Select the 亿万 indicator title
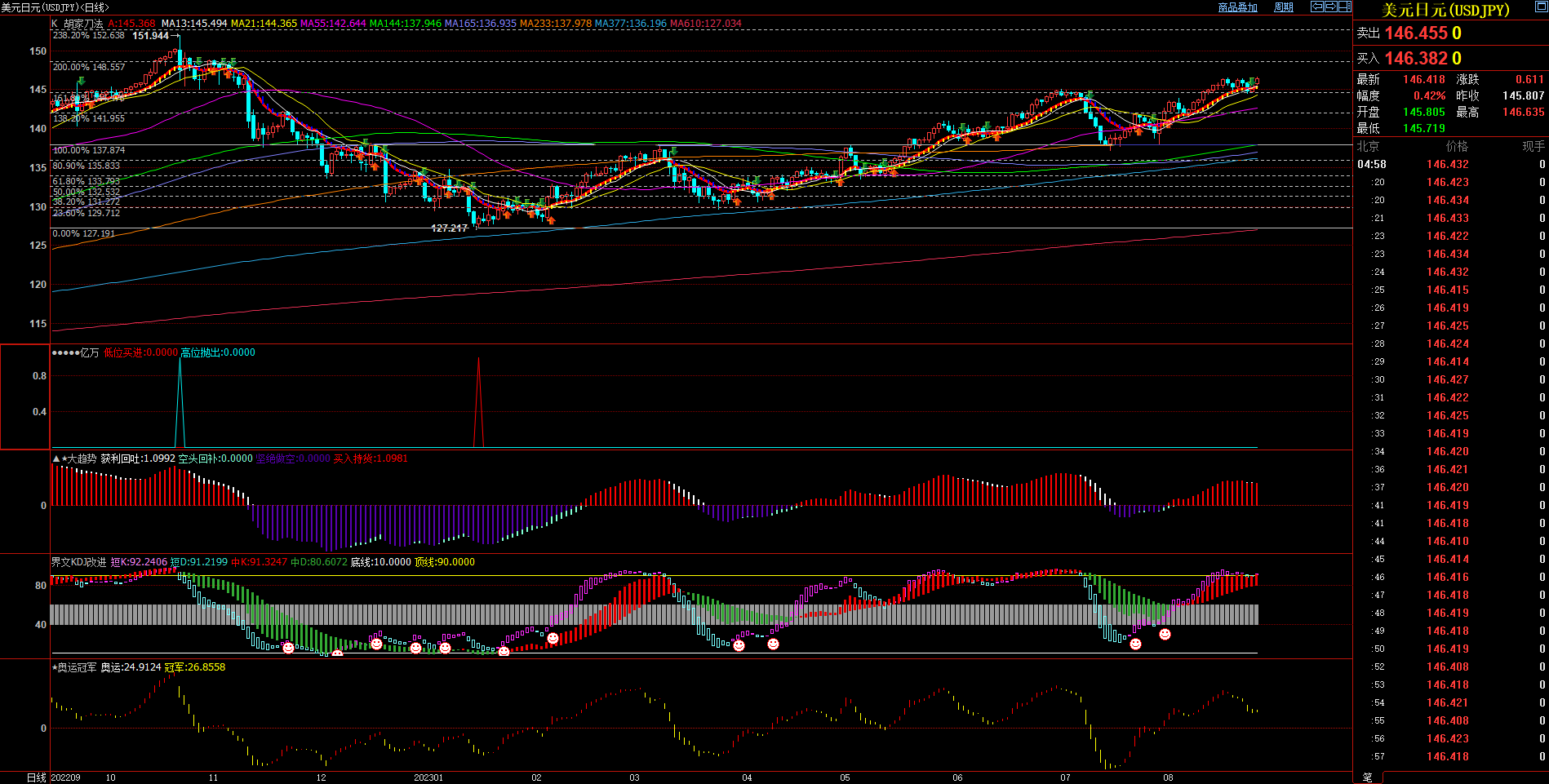1549x784 pixels. coord(89,352)
